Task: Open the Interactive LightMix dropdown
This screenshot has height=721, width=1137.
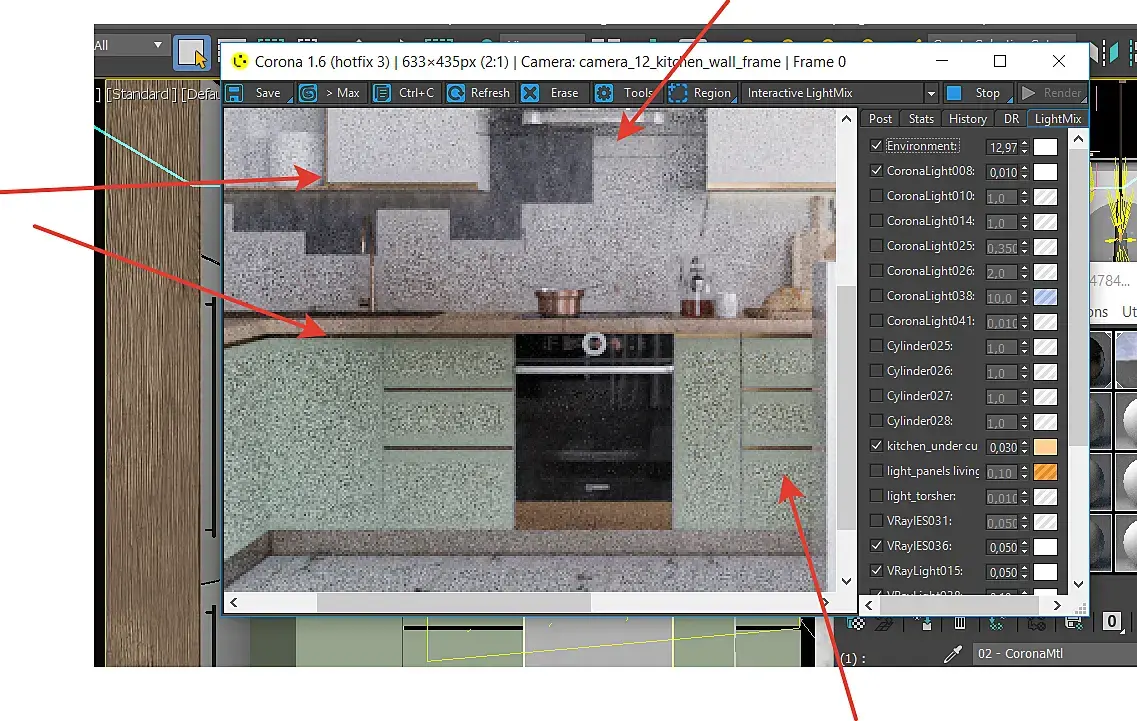Action: coord(930,94)
